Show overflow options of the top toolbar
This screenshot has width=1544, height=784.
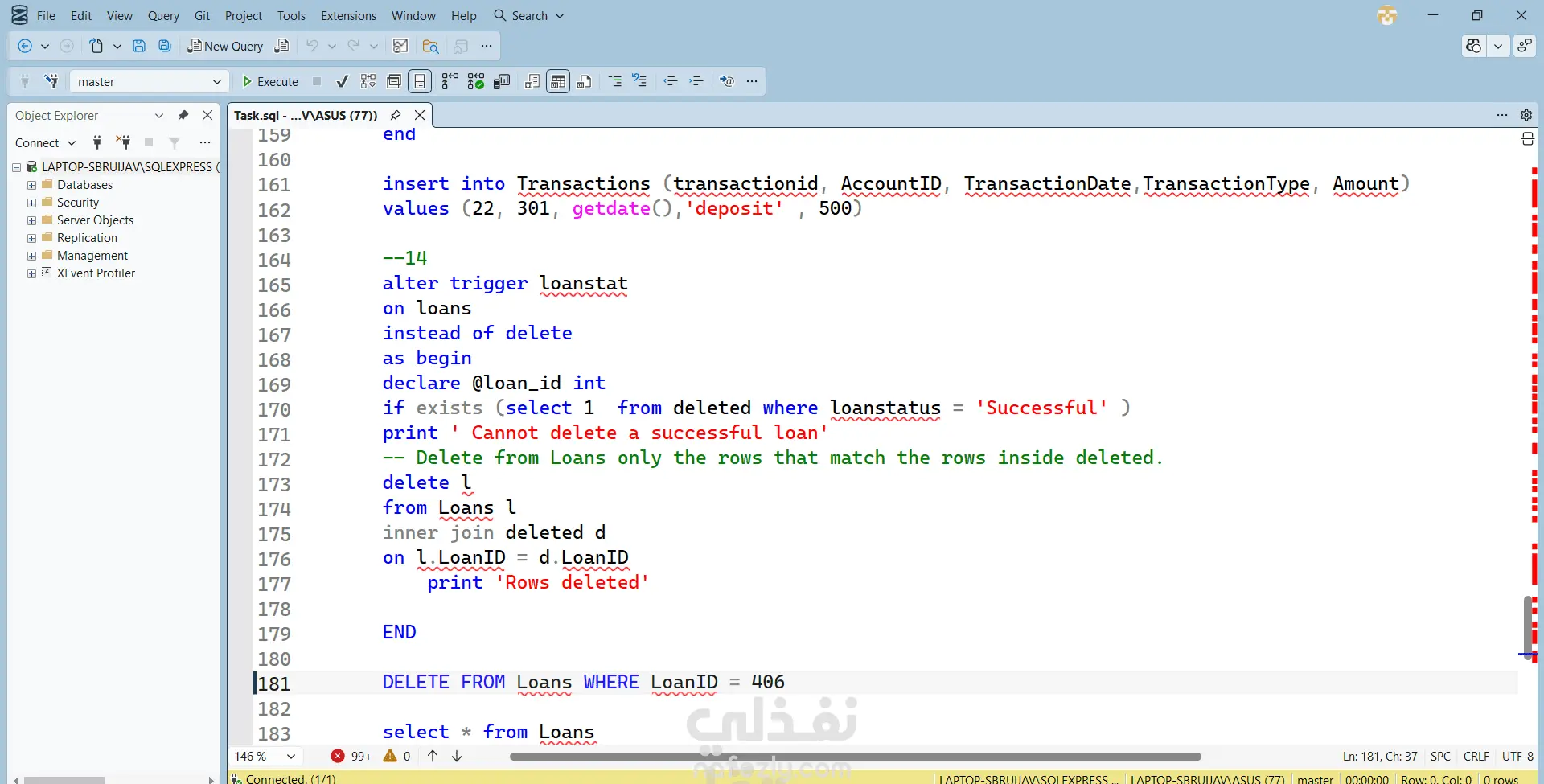[487, 47]
